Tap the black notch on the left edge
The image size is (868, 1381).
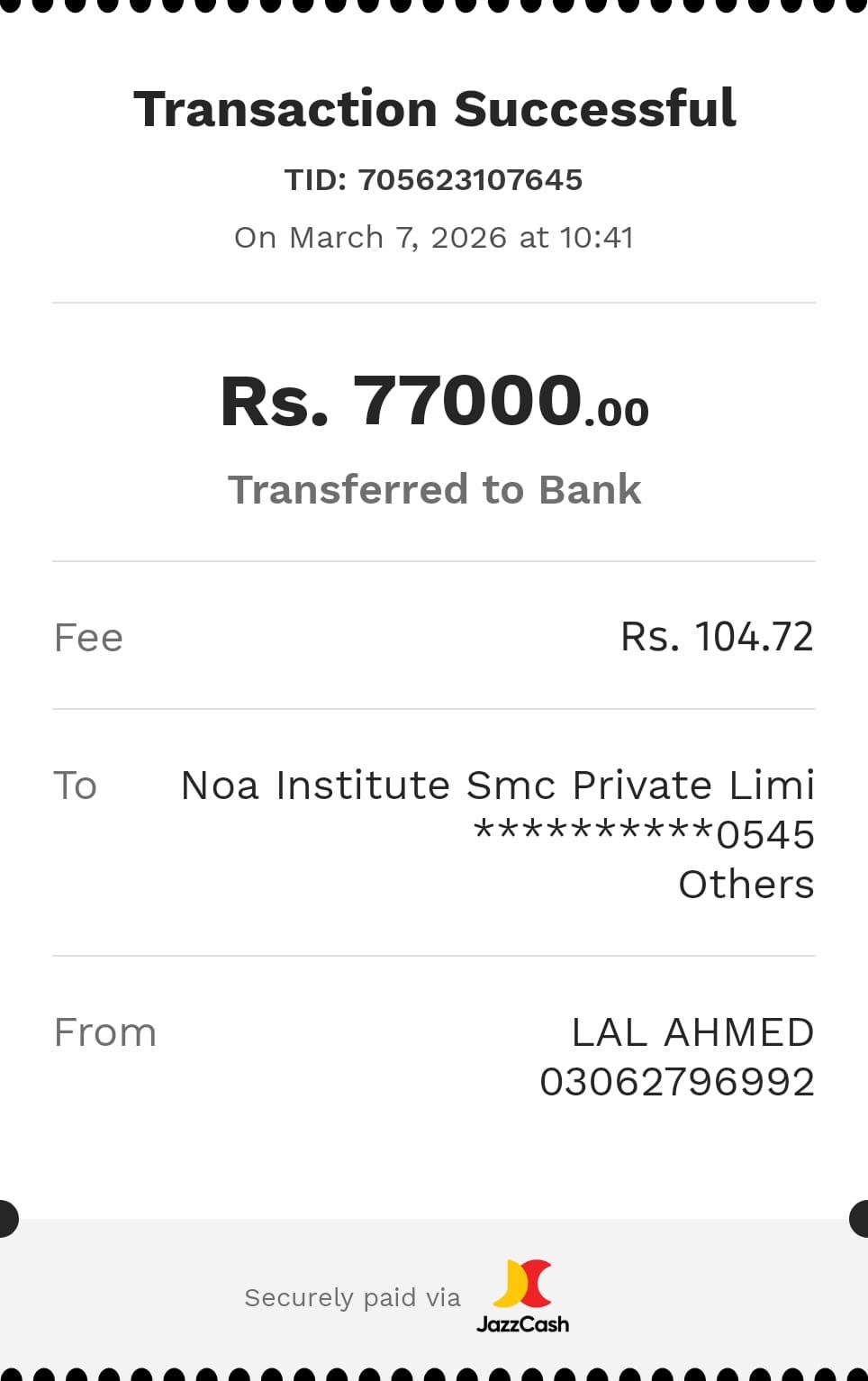(x=7, y=1219)
